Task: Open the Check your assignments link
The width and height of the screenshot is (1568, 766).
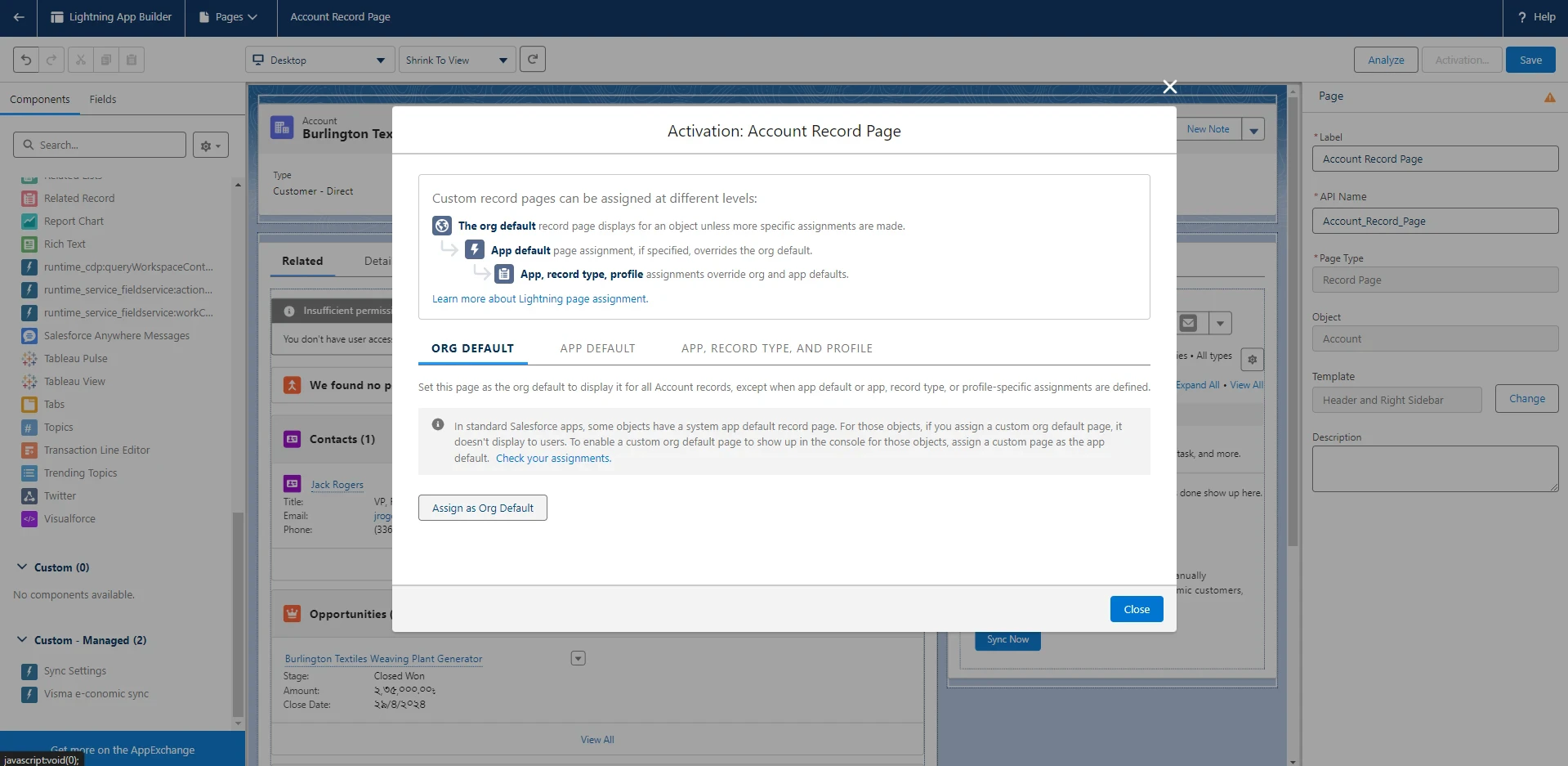Action: [553, 458]
